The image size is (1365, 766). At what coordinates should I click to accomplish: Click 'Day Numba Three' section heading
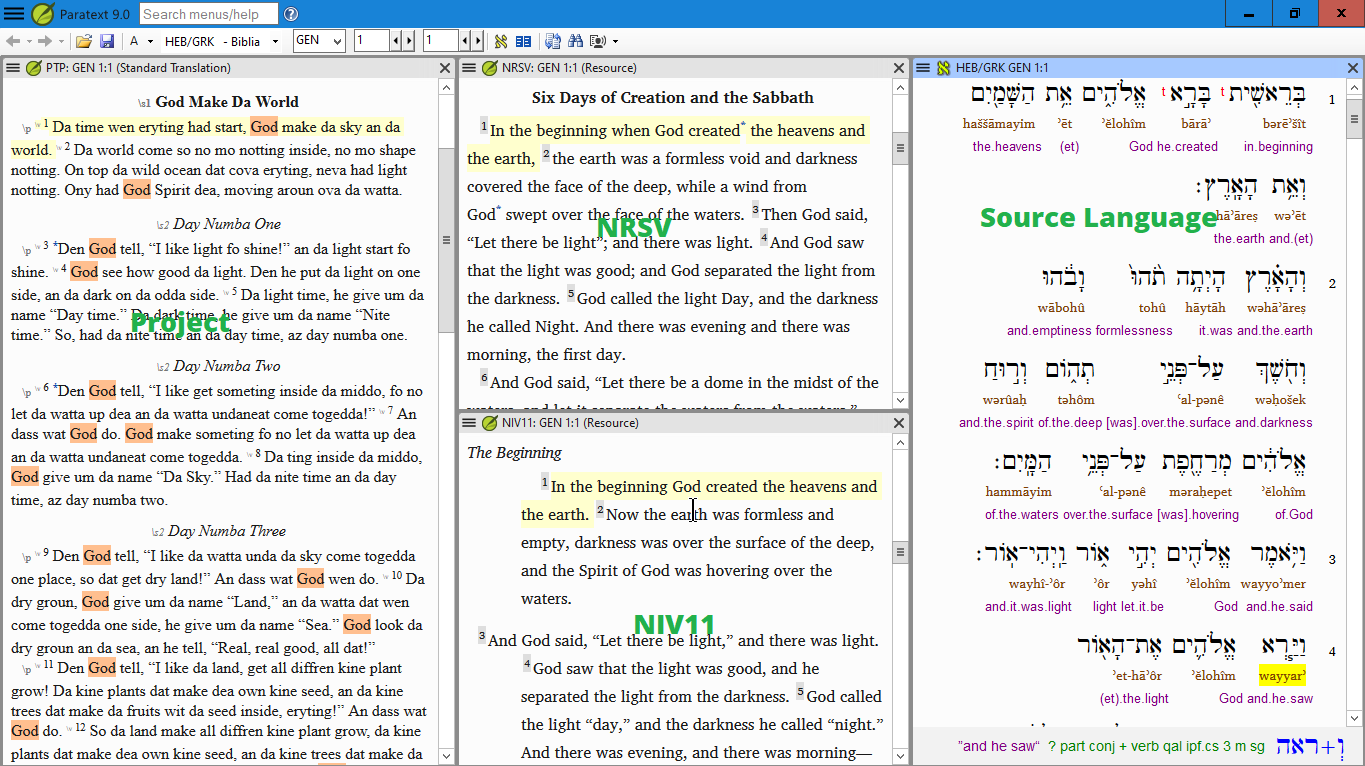(x=227, y=531)
